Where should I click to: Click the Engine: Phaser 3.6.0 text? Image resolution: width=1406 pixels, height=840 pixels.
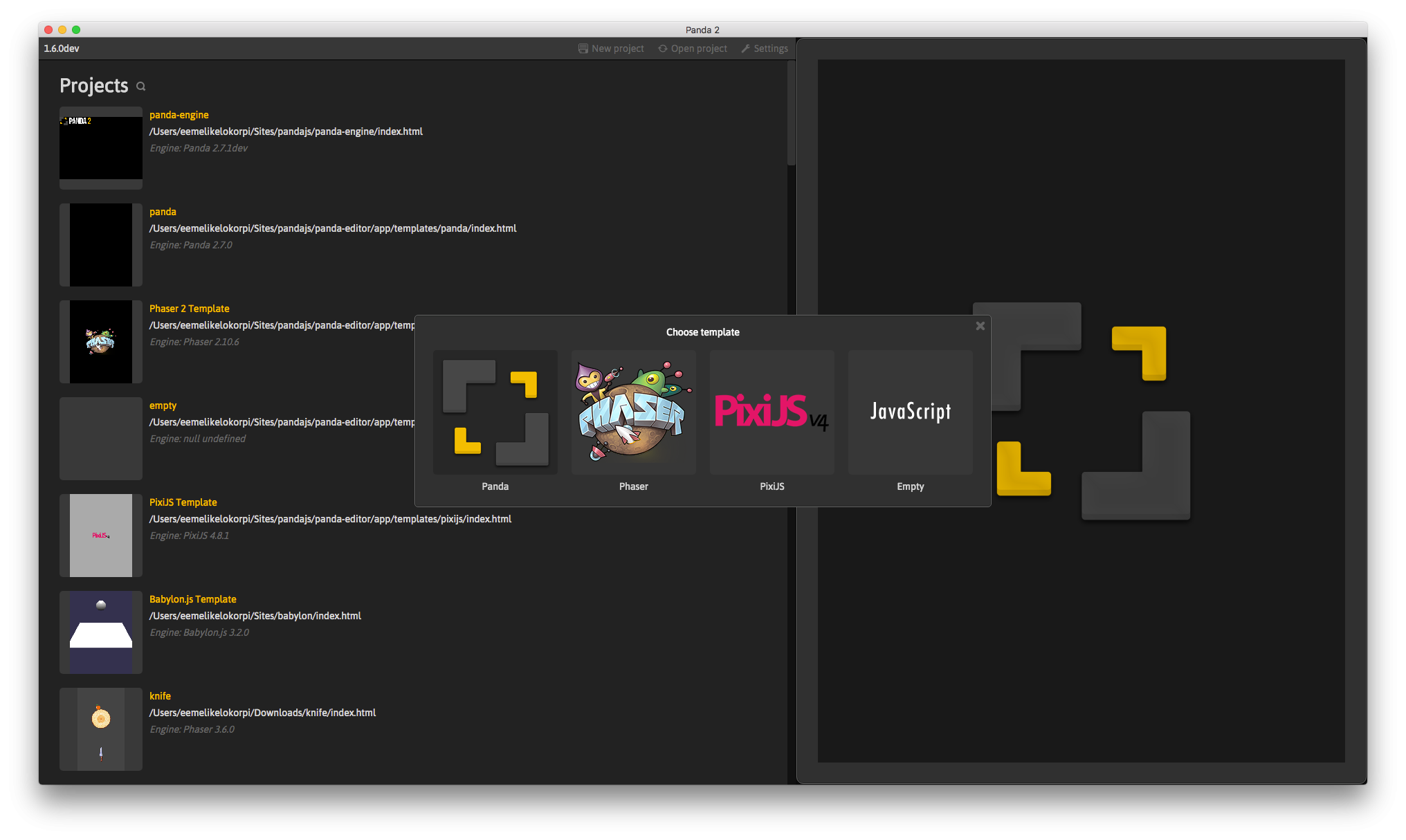[x=192, y=729]
